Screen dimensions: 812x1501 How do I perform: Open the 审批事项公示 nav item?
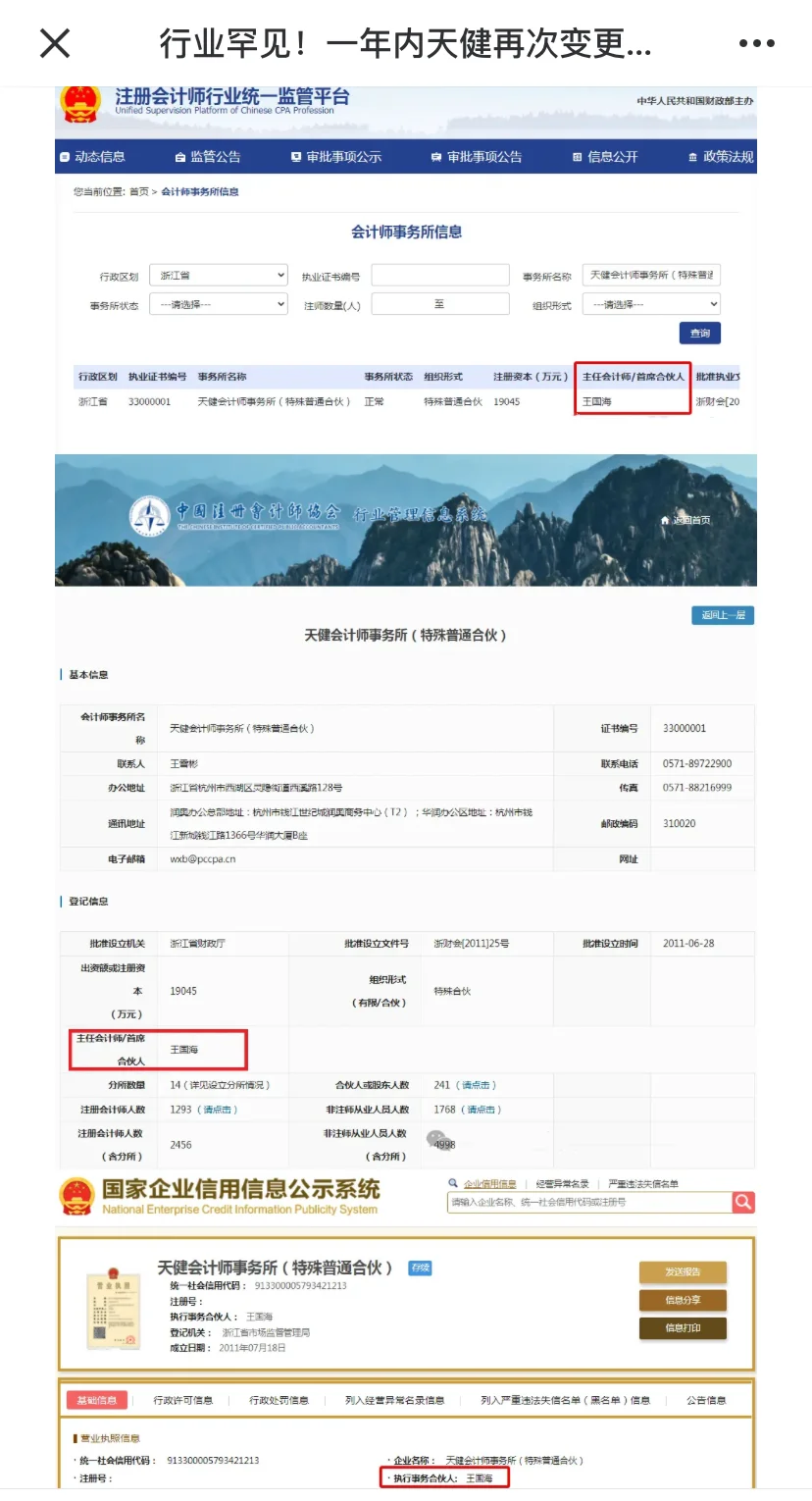tap(336, 157)
